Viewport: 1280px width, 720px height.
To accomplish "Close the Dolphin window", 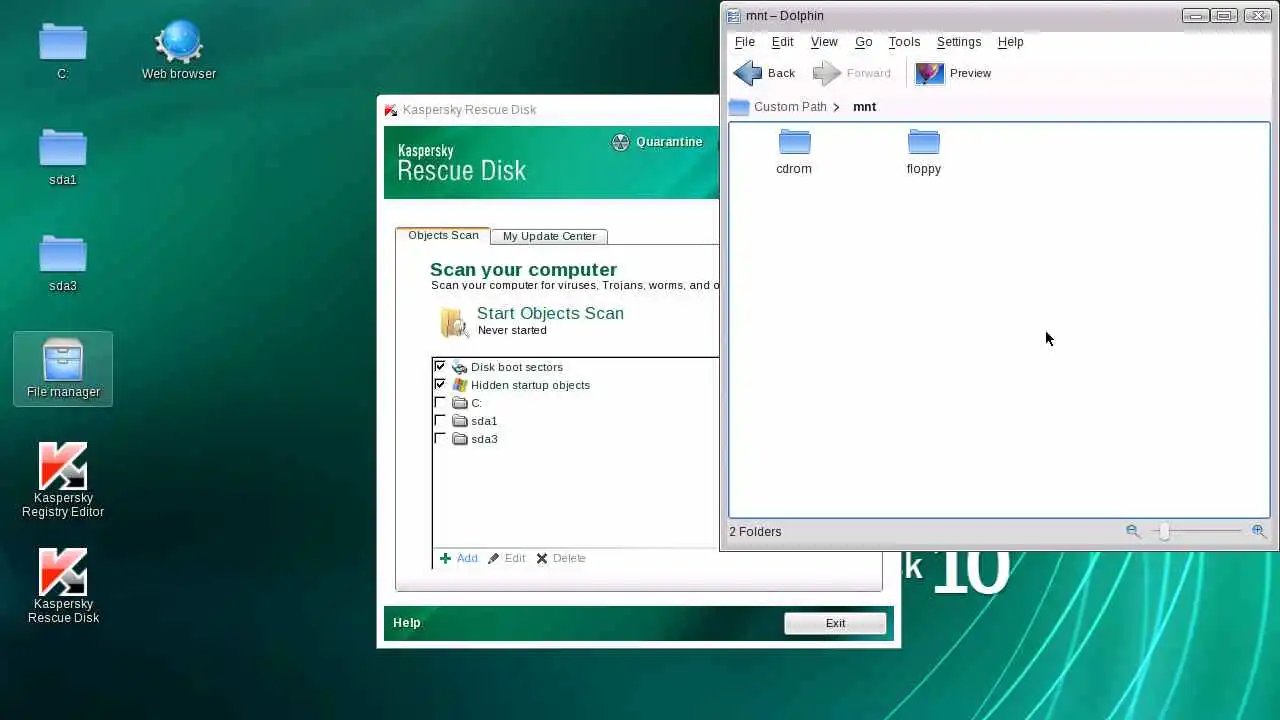I will [1258, 16].
